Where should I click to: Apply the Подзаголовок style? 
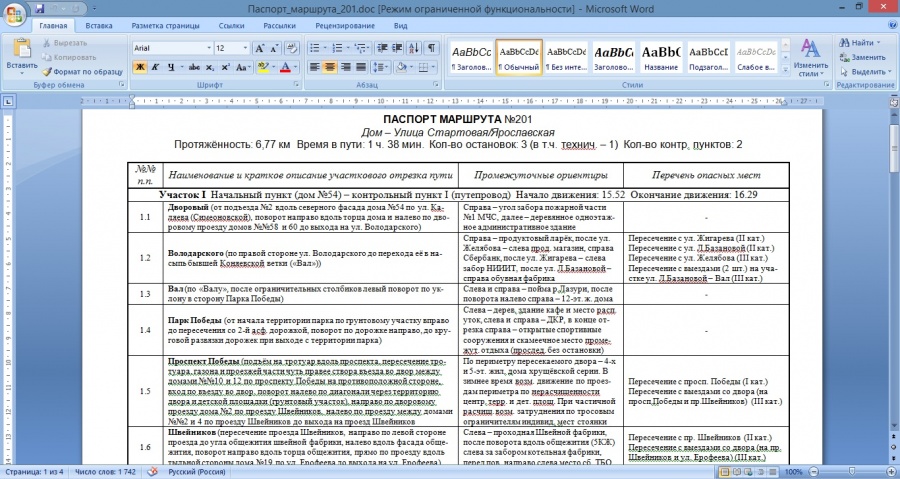pyautogui.click(x=708, y=57)
